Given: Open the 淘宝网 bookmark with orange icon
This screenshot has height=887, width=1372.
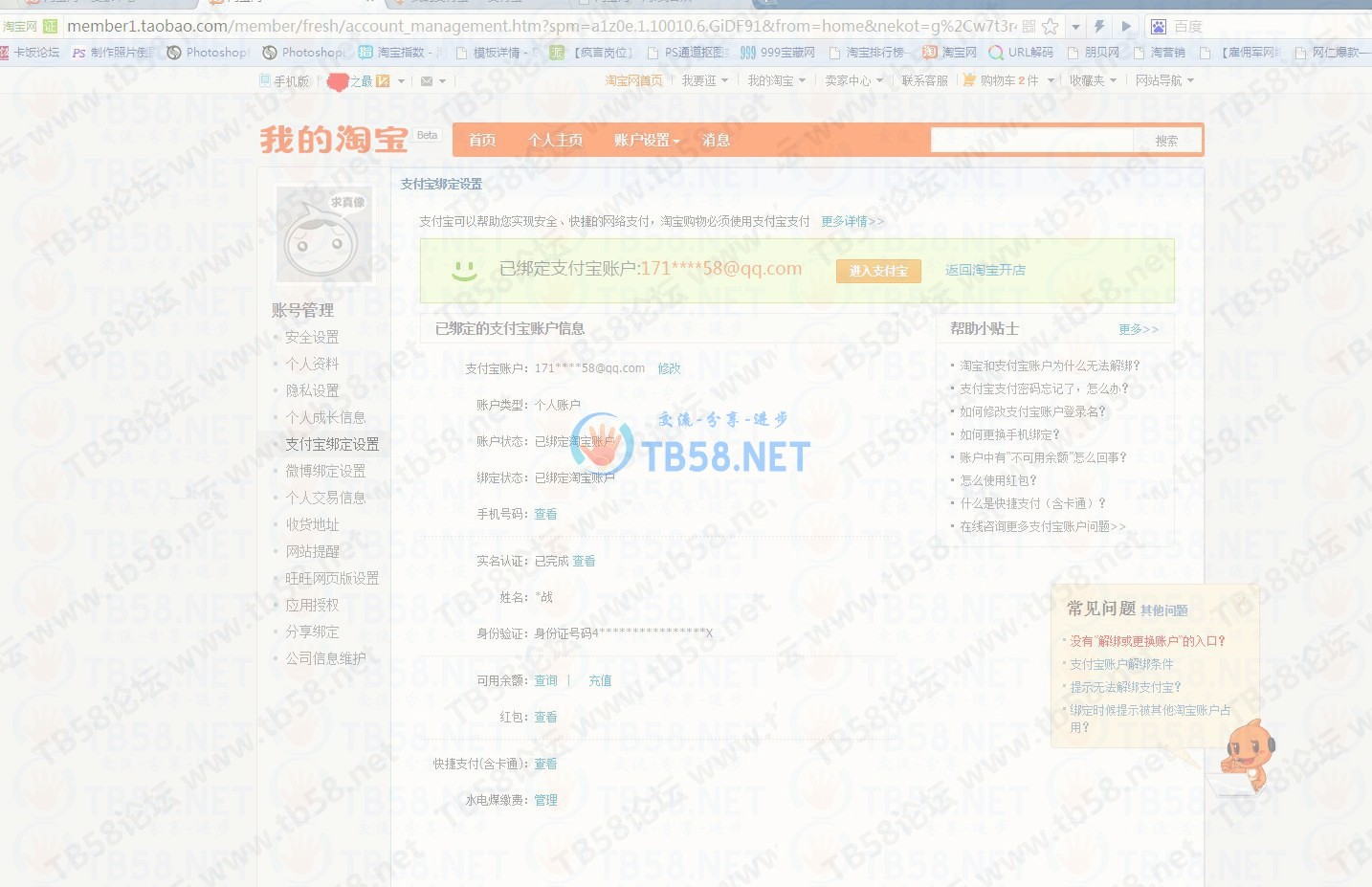Looking at the screenshot, I should (x=950, y=53).
